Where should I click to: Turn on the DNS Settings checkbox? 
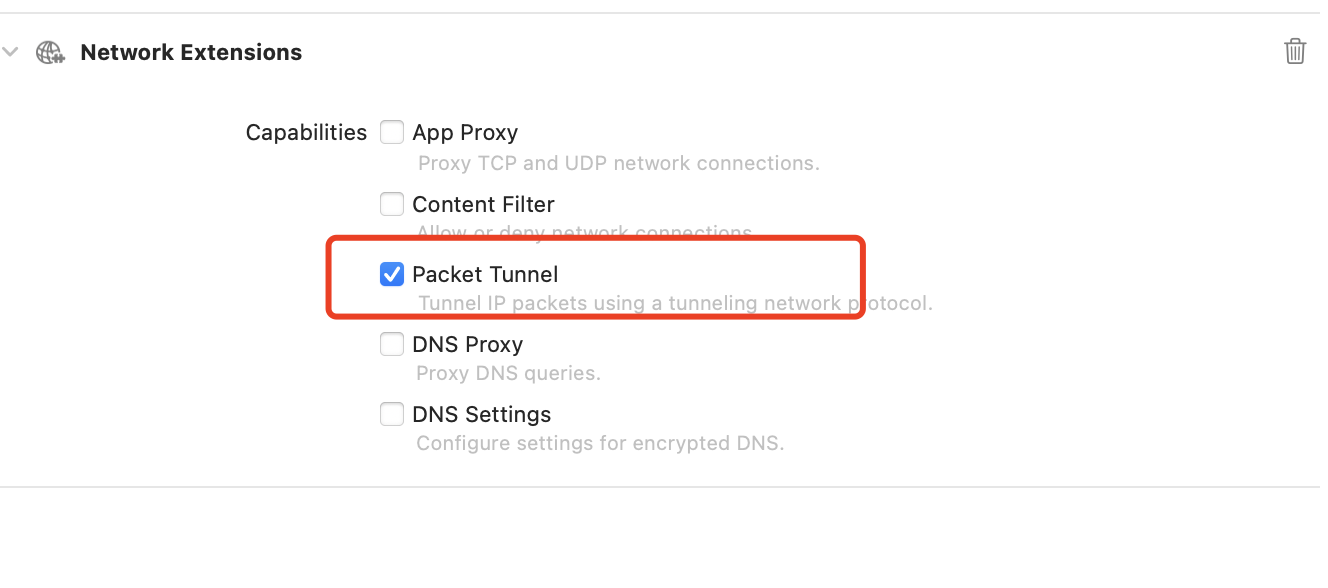point(392,414)
